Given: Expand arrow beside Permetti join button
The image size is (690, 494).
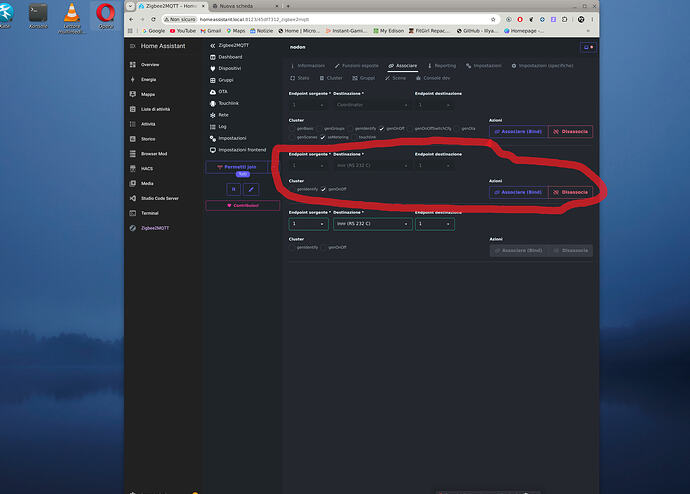Looking at the screenshot, I should click(x=274, y=167).
